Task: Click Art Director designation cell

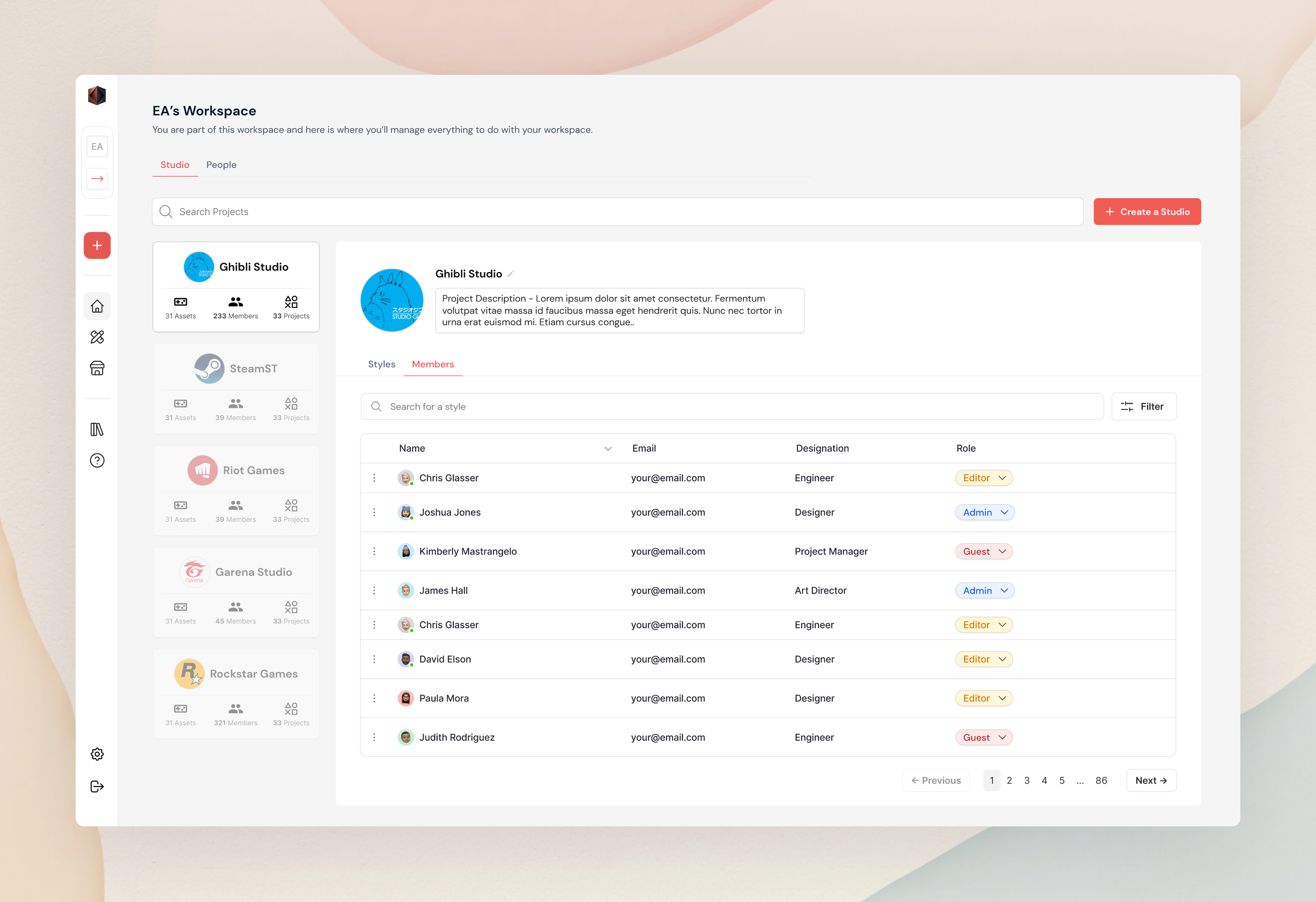Action: click(820, 590)
